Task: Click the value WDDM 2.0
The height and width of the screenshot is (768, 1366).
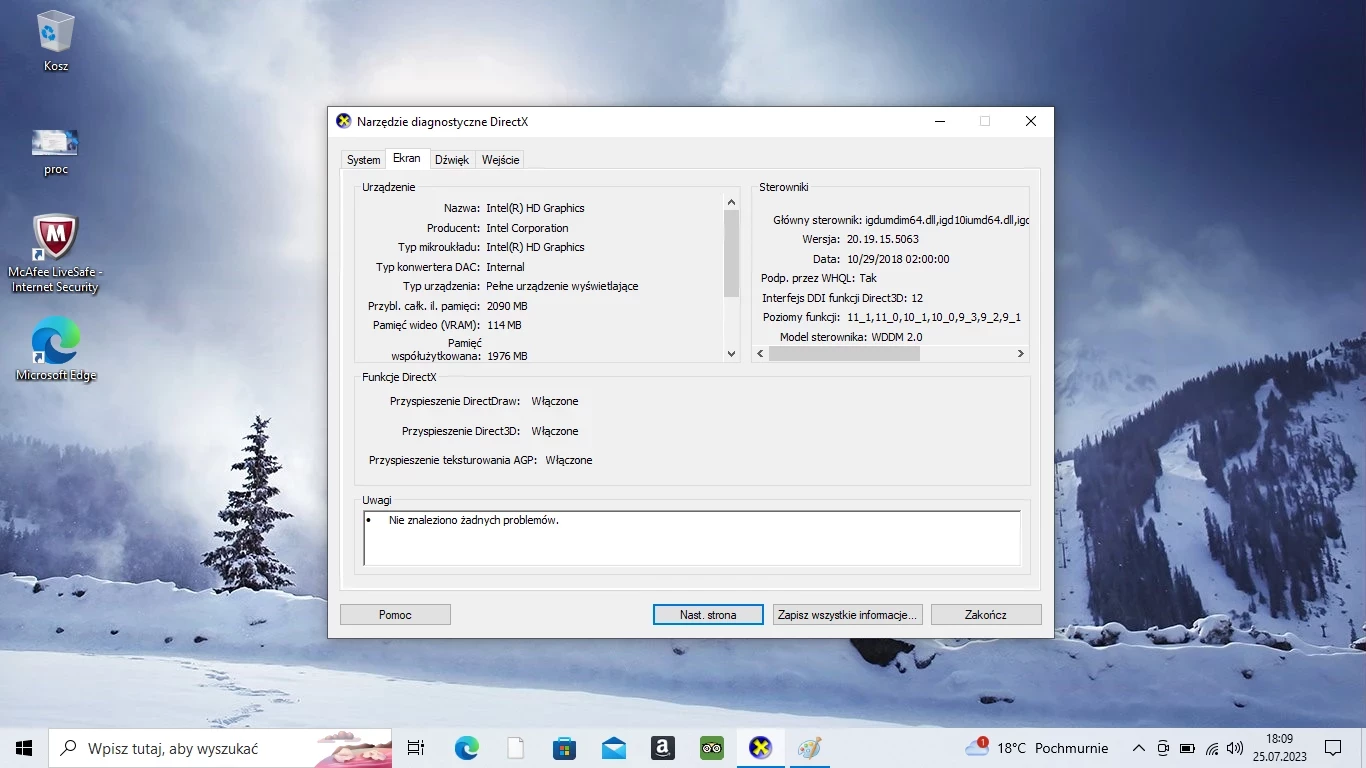Action: click(897, 337)
